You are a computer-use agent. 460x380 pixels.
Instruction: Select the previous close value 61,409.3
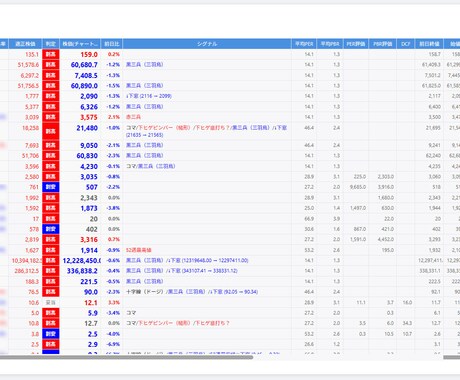pos(431,65)
